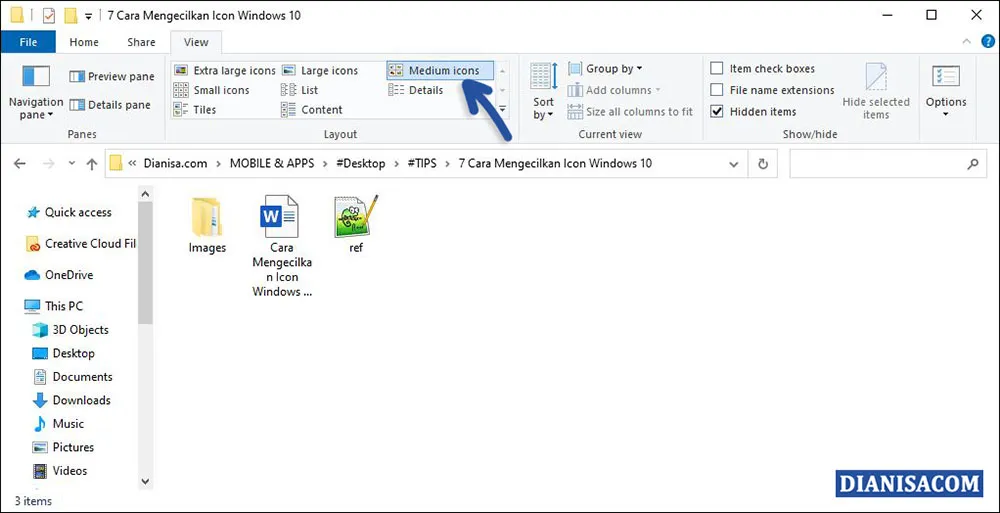1000x513 pixels.
Task: Expand the Layout gallery more arrow
Action: coord(503,110)
